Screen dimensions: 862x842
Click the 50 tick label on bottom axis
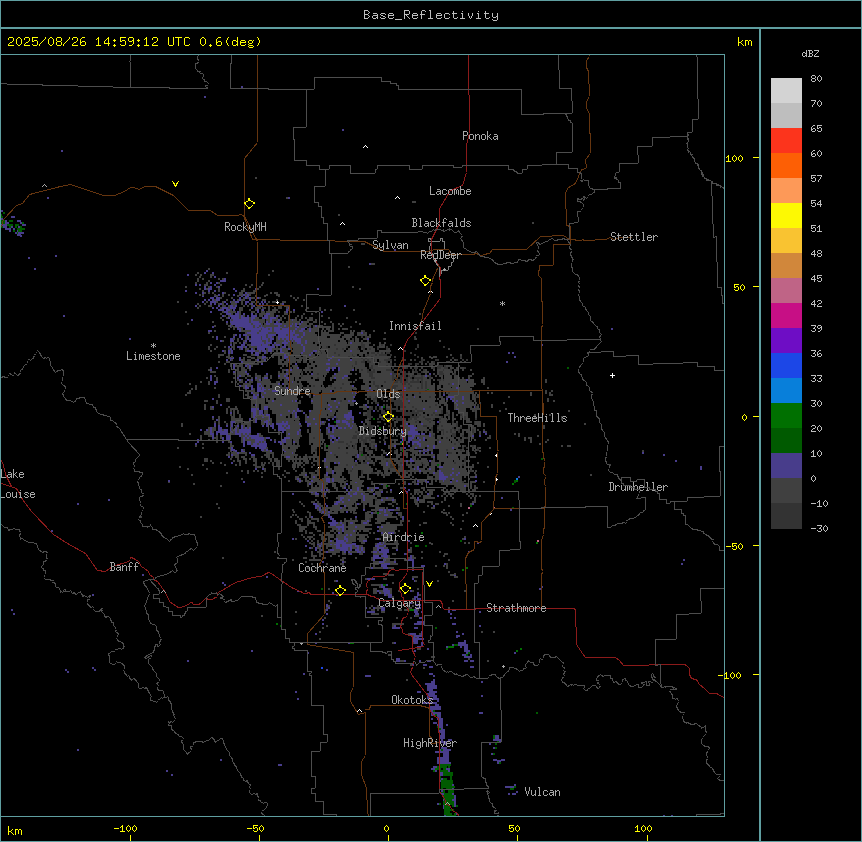coord(514,828)
